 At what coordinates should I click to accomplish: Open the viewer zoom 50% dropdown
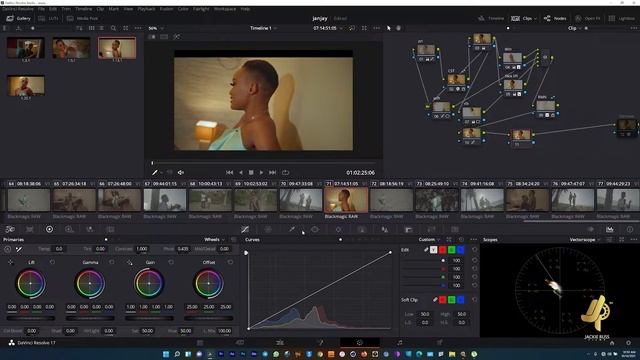156,28
